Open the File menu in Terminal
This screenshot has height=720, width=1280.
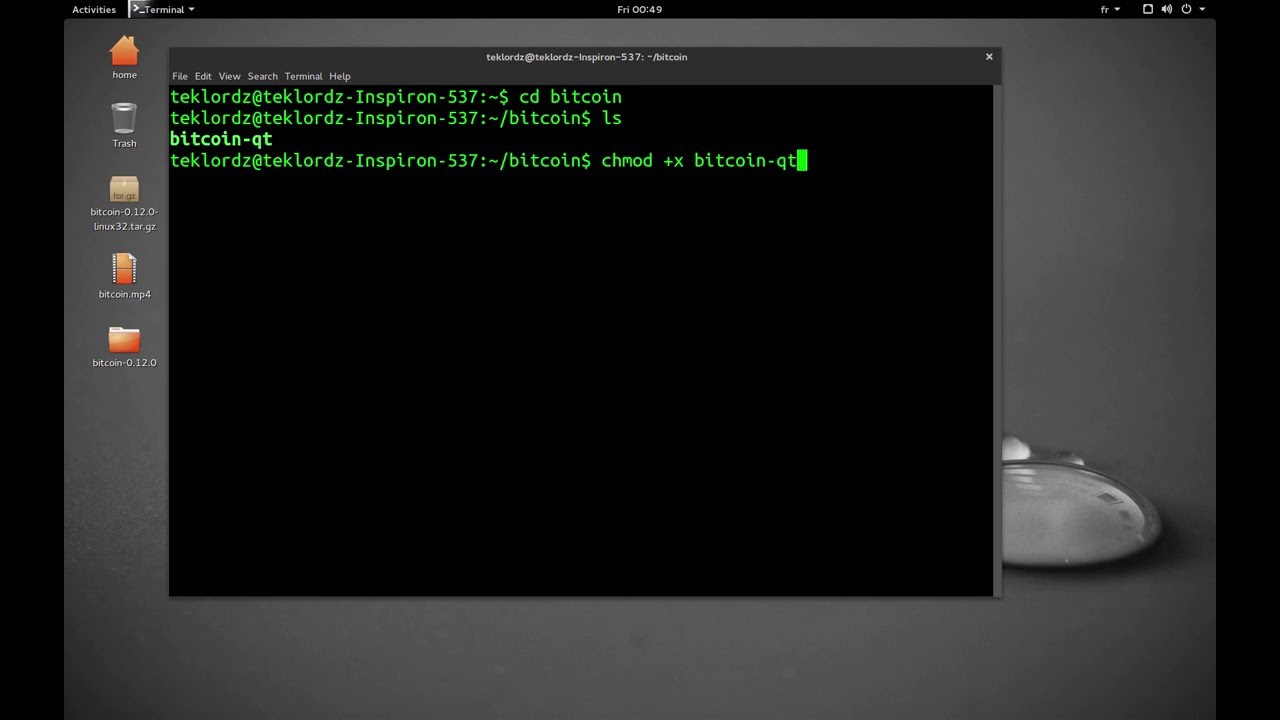click(180, 76)
